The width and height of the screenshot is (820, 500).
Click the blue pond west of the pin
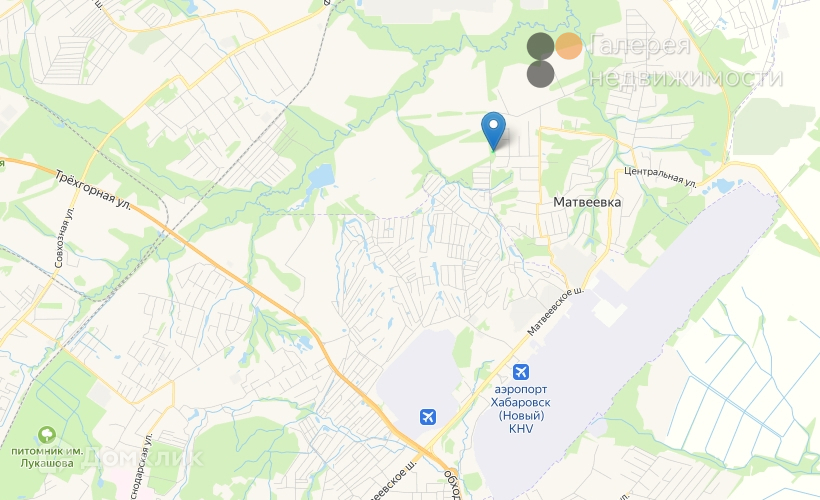click(x=321, y=177)
